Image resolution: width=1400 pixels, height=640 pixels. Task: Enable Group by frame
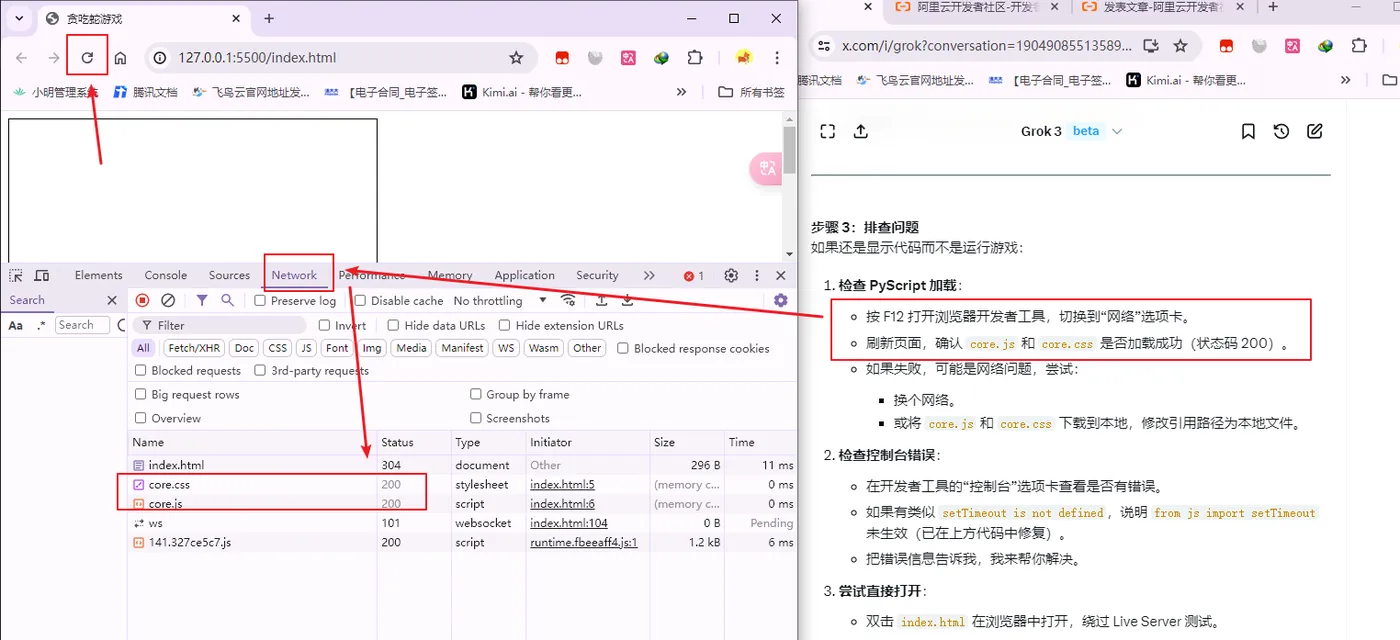pyautogui.click(x=475, y=394)
